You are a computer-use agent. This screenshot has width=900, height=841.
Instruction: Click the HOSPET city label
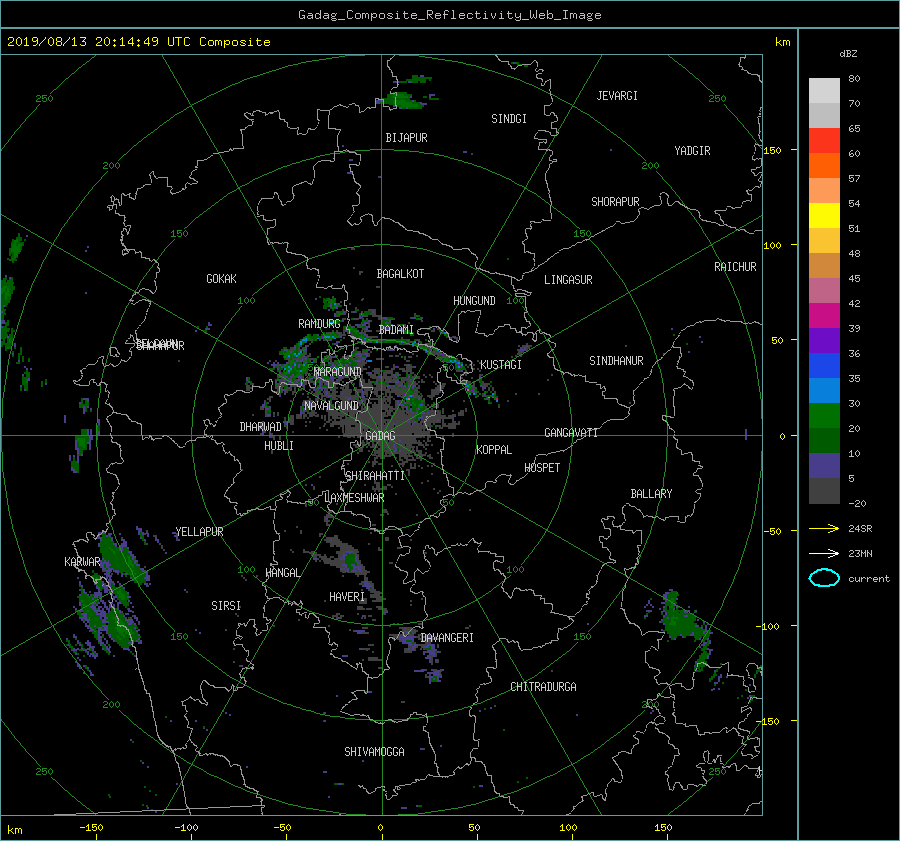542,468
